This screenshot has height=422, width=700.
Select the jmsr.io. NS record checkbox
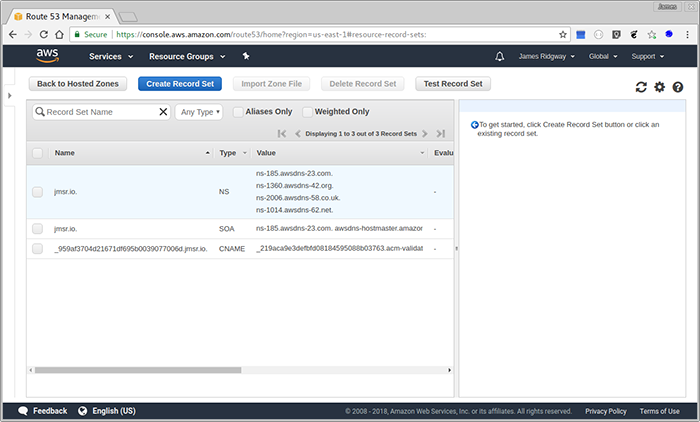(x=38, y=192)
